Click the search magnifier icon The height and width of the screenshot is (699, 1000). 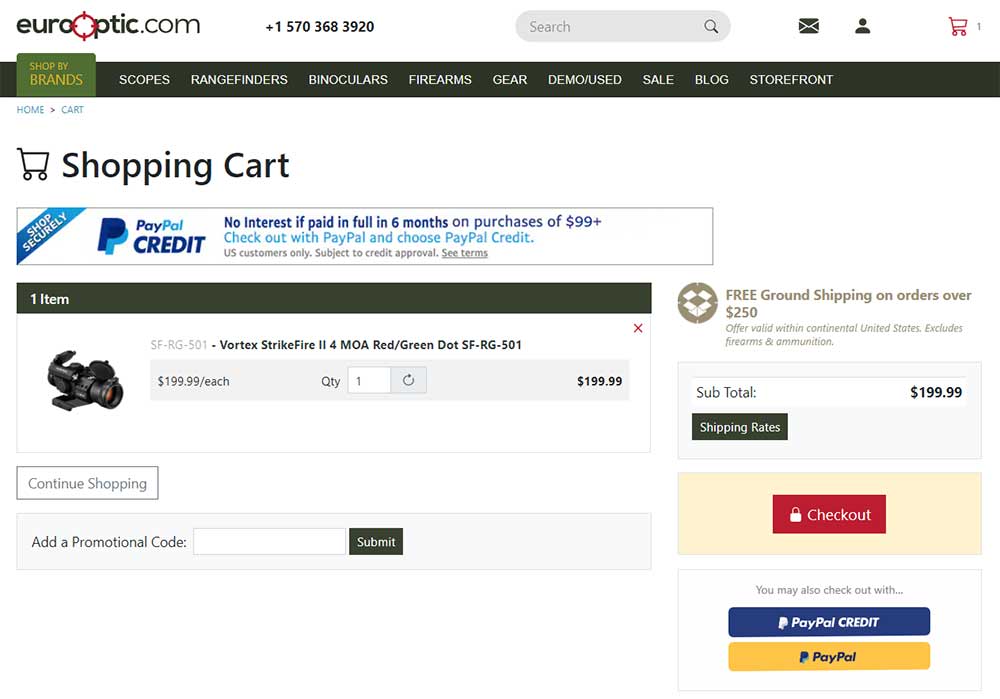(x=711, y=27)
